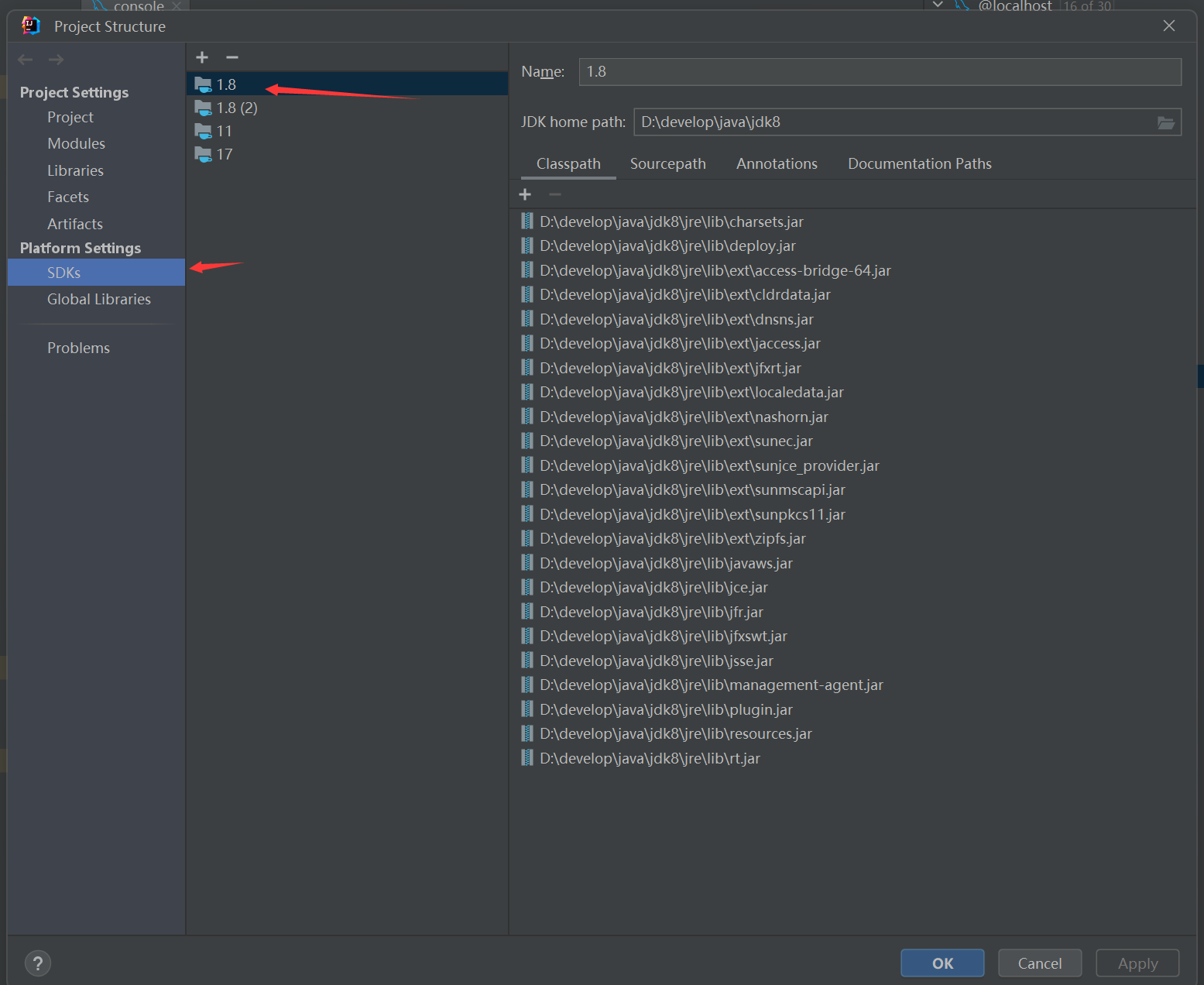Switch to the Classpath tab

[568, 163]
